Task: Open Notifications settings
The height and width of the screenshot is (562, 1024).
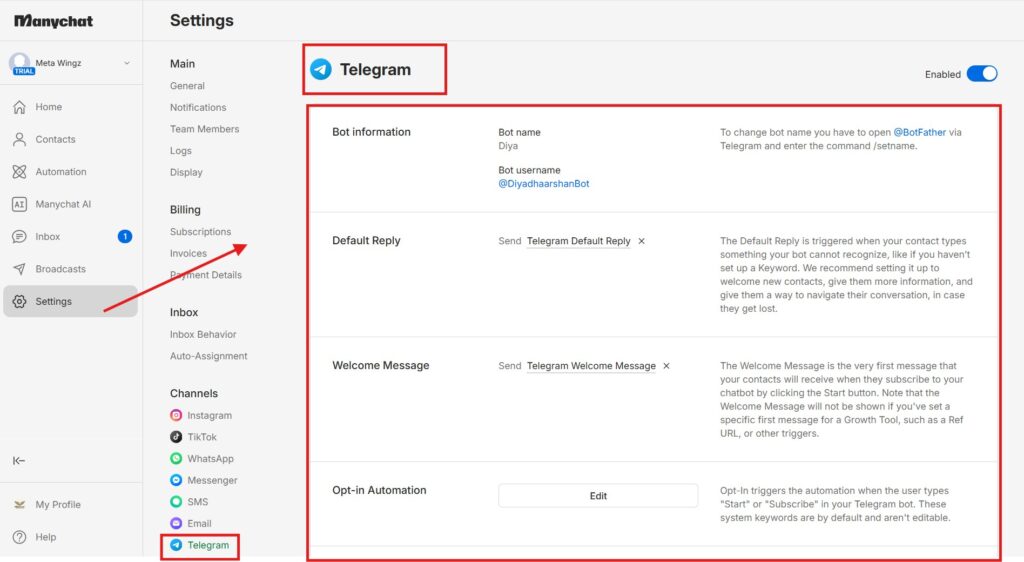Action: click(198, 107)
